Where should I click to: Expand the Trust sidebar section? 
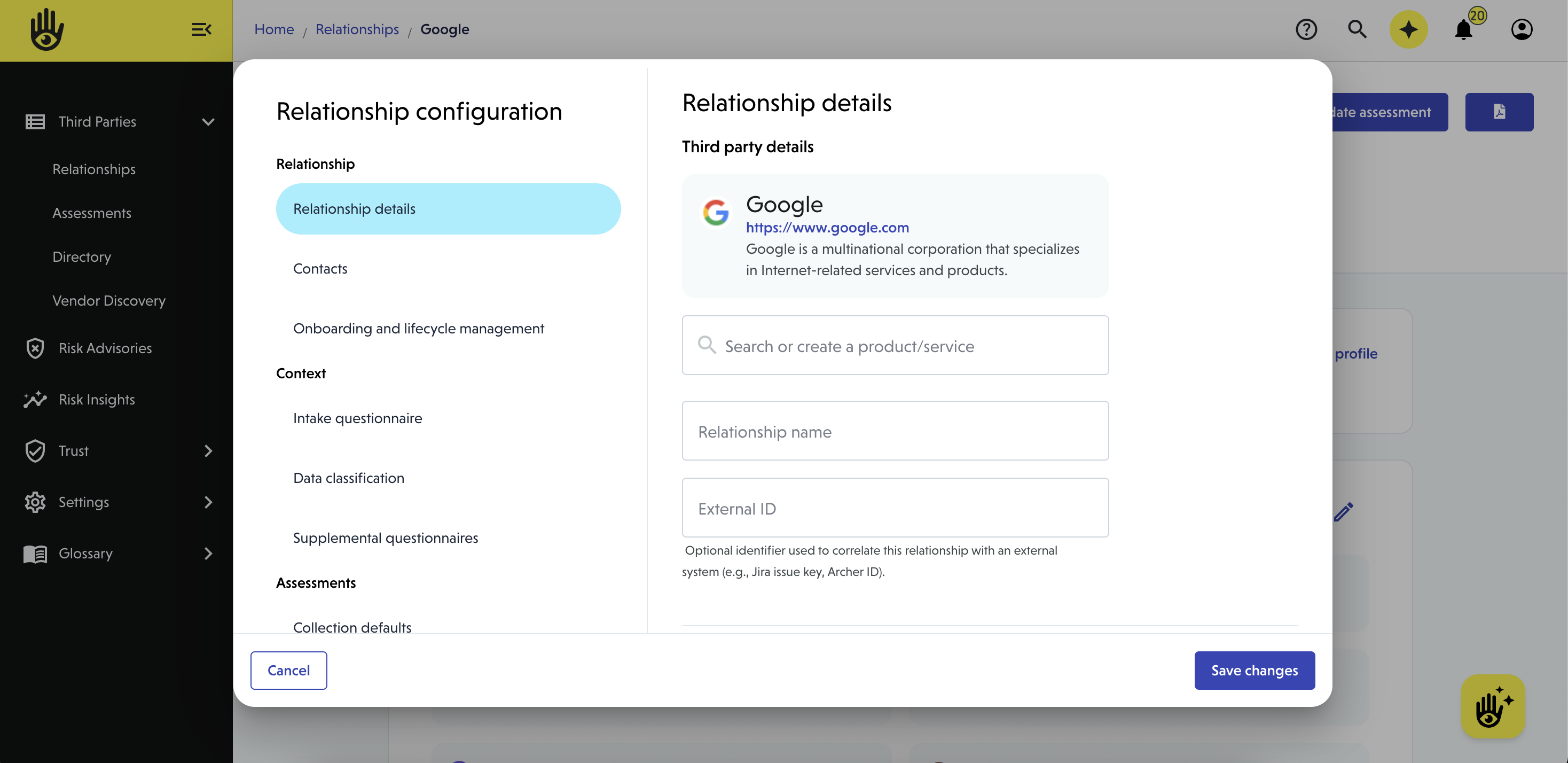[208, 450]
